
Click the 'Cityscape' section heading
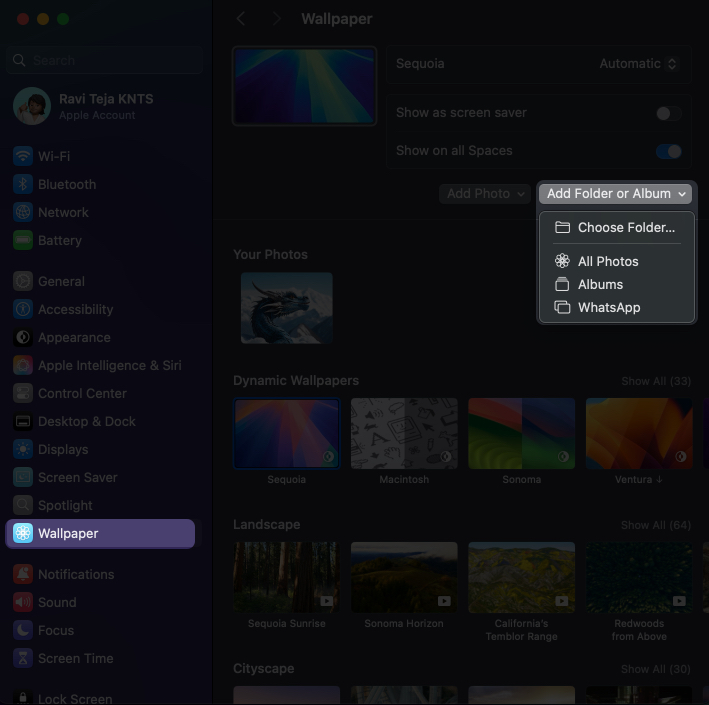point(264,668)
